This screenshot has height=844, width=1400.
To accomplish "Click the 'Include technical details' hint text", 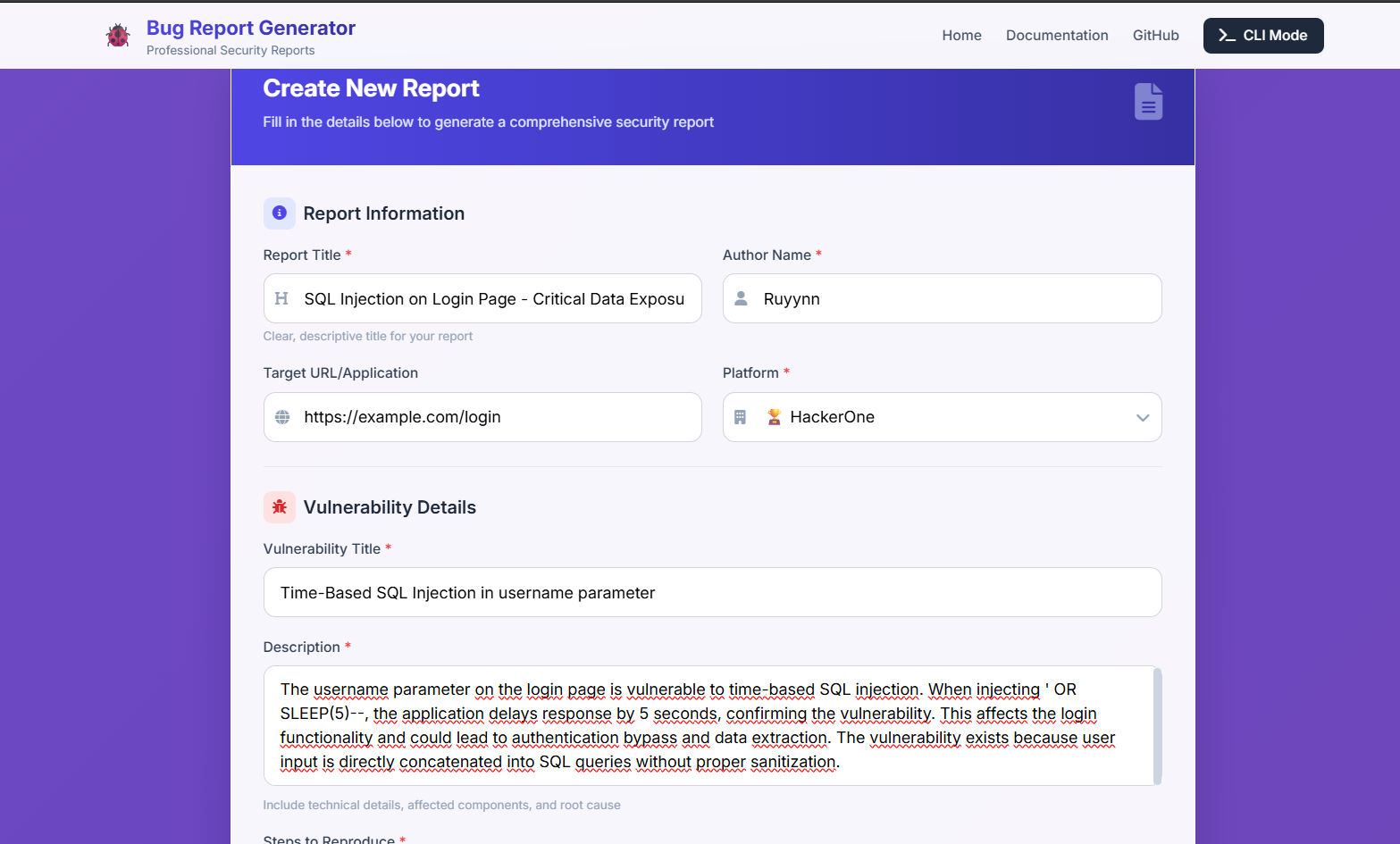I will pos(441,806).
